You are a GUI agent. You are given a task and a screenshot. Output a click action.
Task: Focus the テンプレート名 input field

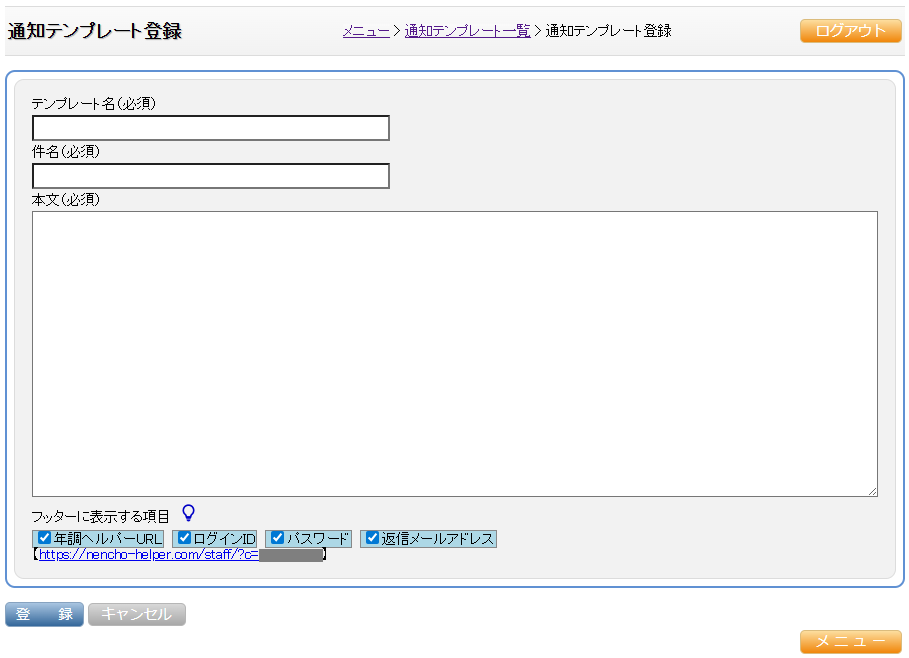pos(210,128)
